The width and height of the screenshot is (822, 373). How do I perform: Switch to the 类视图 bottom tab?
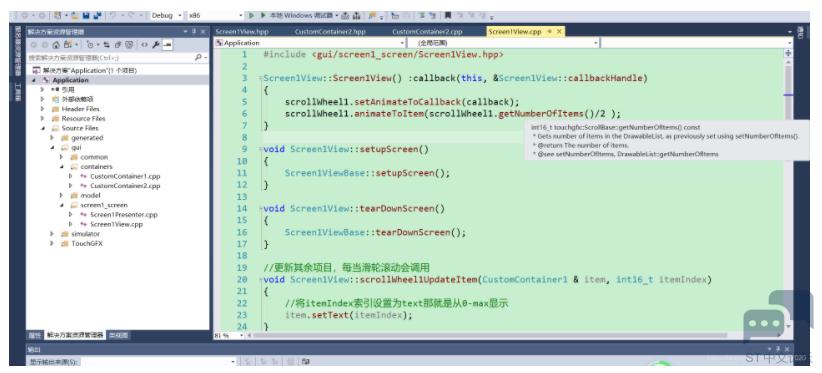(118, 335)
